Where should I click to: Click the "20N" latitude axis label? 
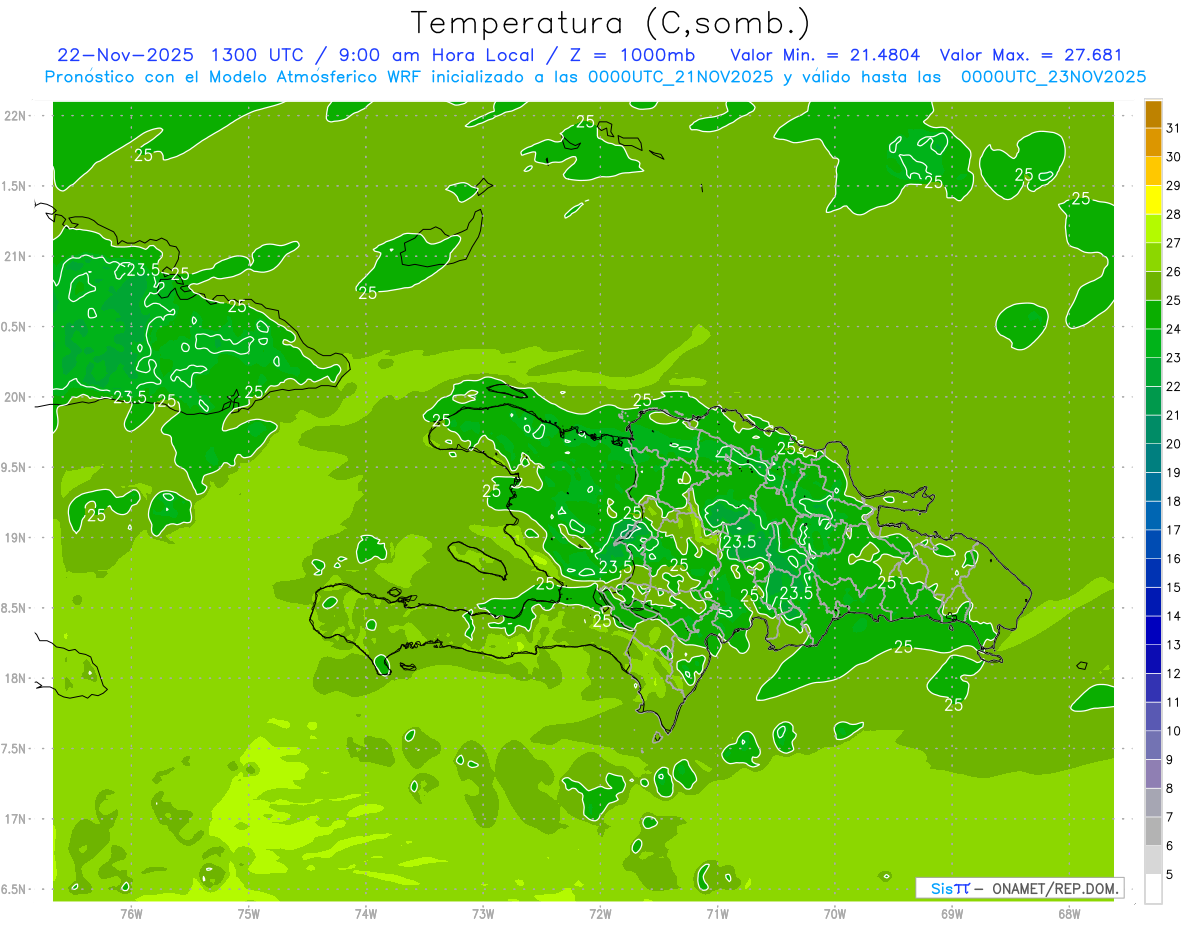tap(16, 397)
